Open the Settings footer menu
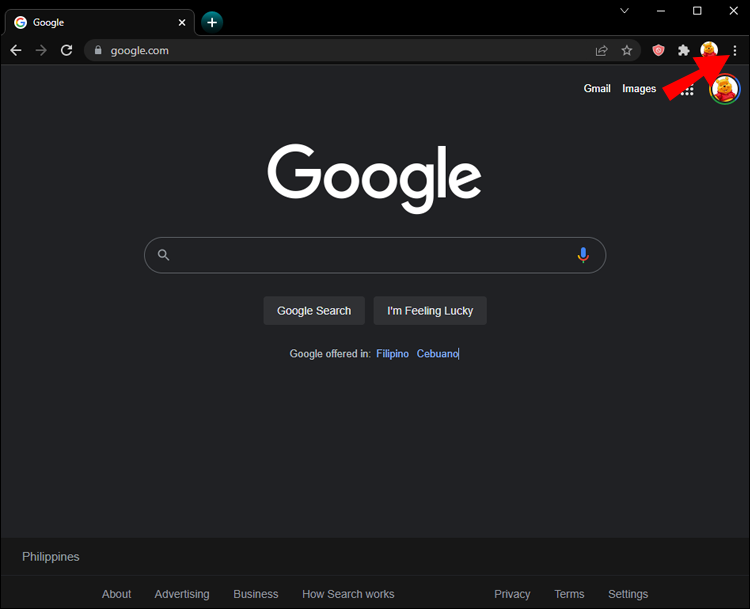 [x=628, y=594]
